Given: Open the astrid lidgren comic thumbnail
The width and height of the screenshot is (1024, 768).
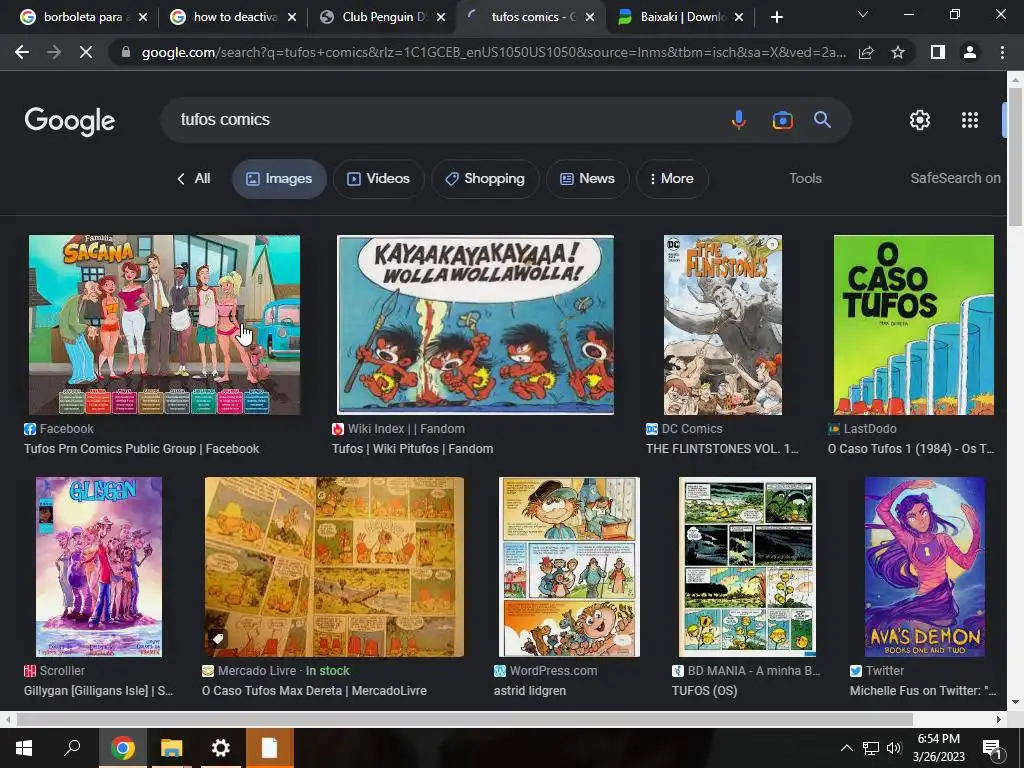Looking at the screenshot, I should [x=569, y=567].
